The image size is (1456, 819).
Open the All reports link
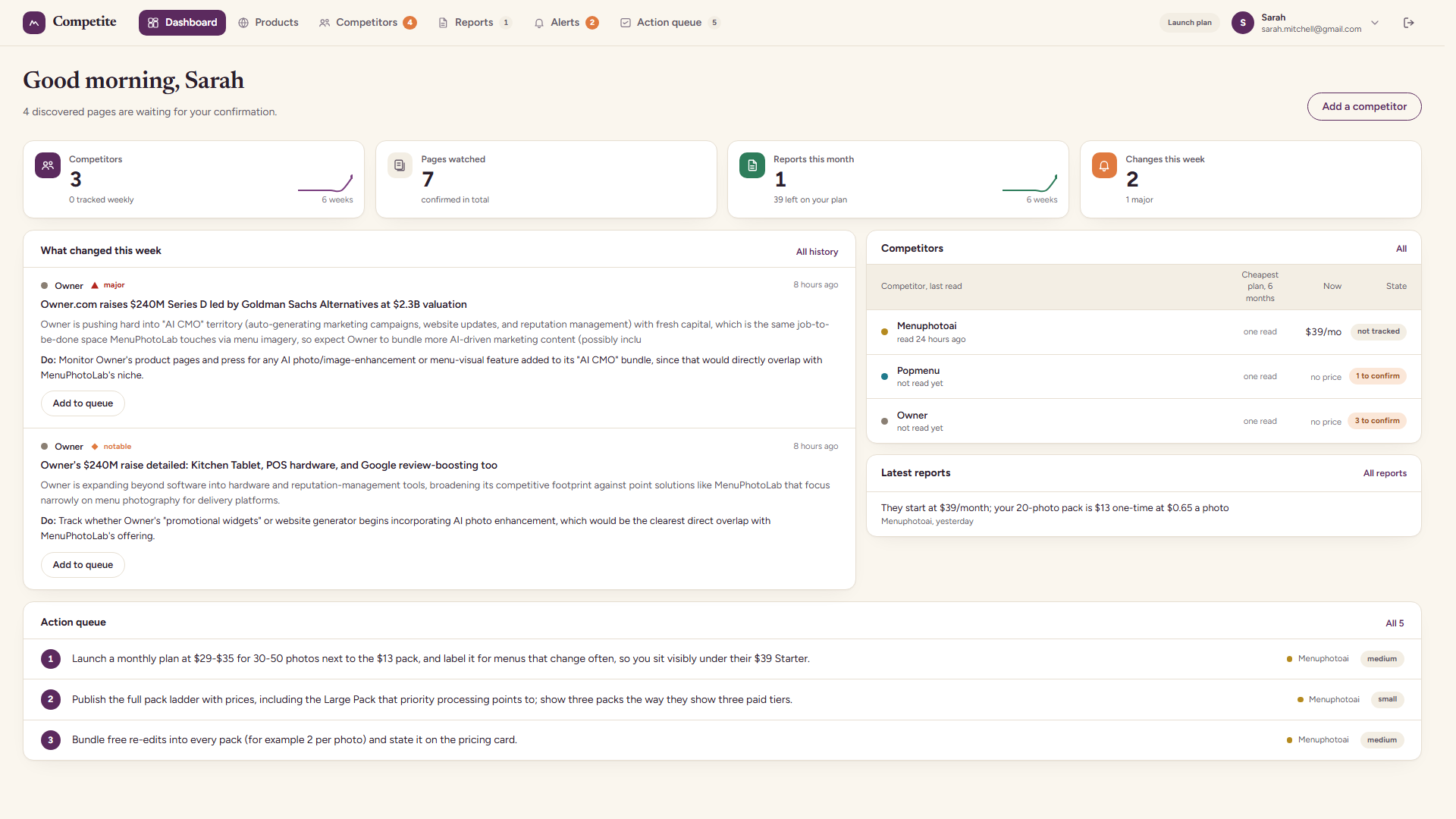coord(1385,473)
